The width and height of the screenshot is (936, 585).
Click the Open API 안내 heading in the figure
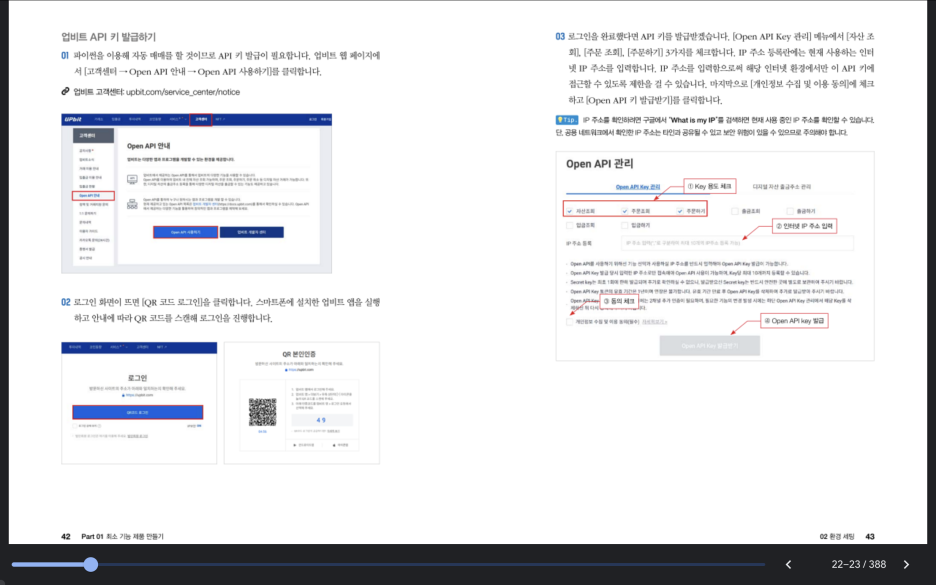pos(149,146)
